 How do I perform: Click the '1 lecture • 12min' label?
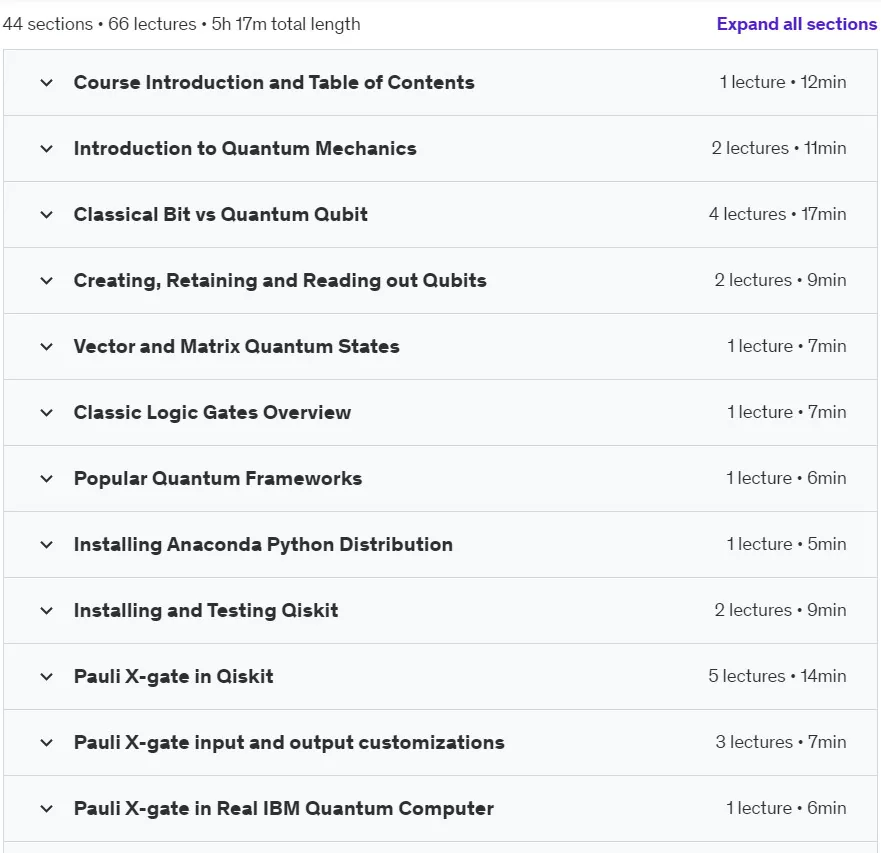click(x=783, y=83)
